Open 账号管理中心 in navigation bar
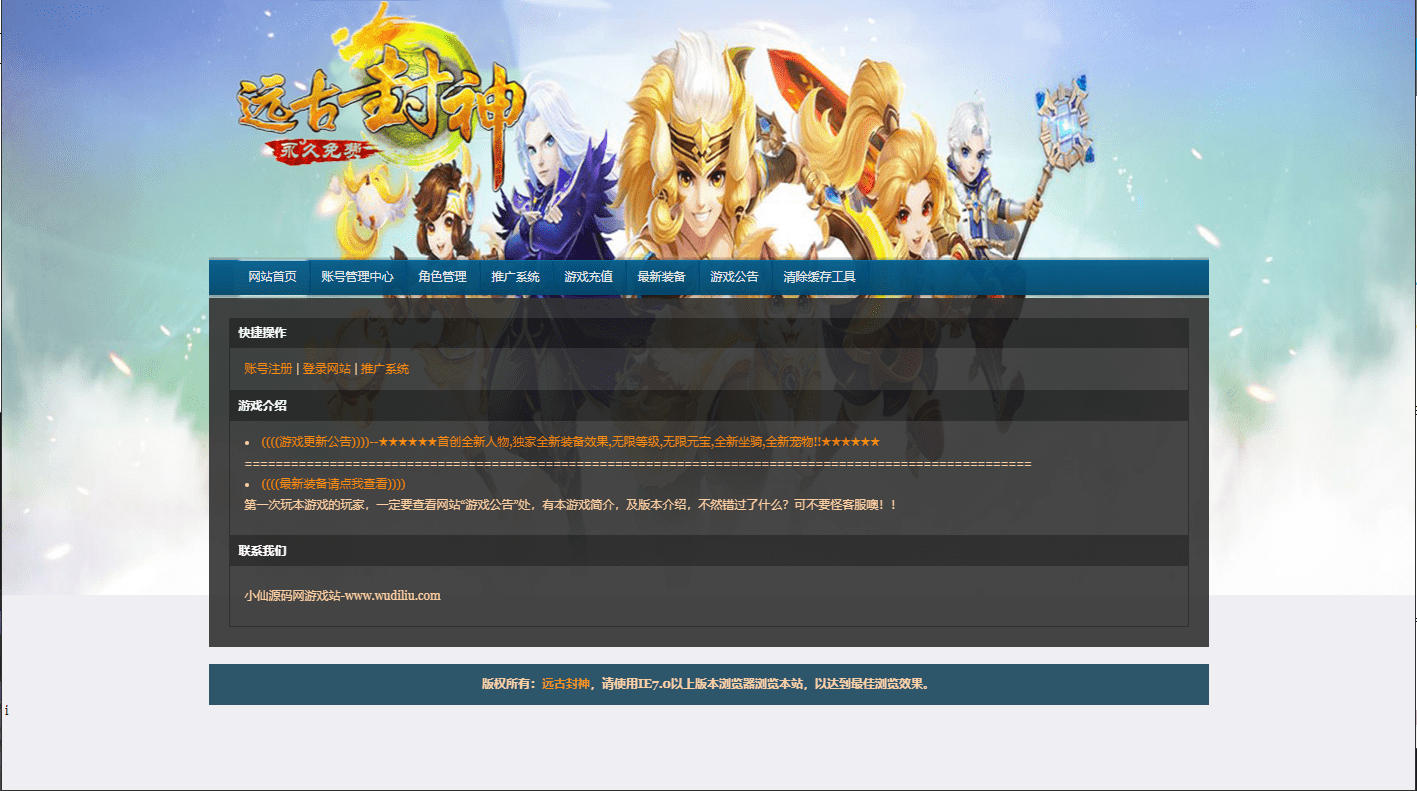This screenshot has width=1417, height=791. pyautogui.click(x=357, y=277)
